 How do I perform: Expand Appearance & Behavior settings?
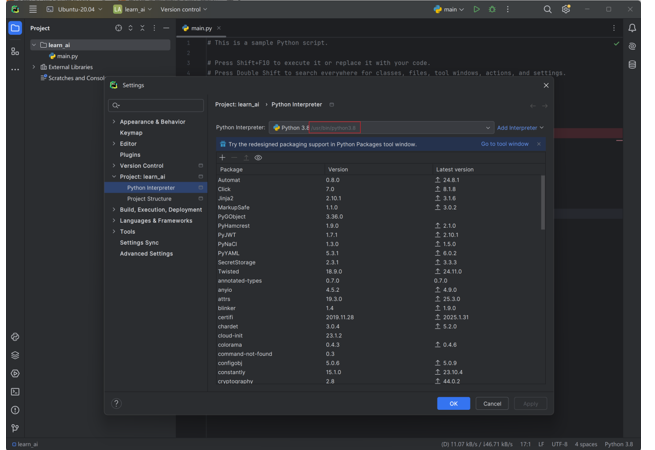point(114,122)
